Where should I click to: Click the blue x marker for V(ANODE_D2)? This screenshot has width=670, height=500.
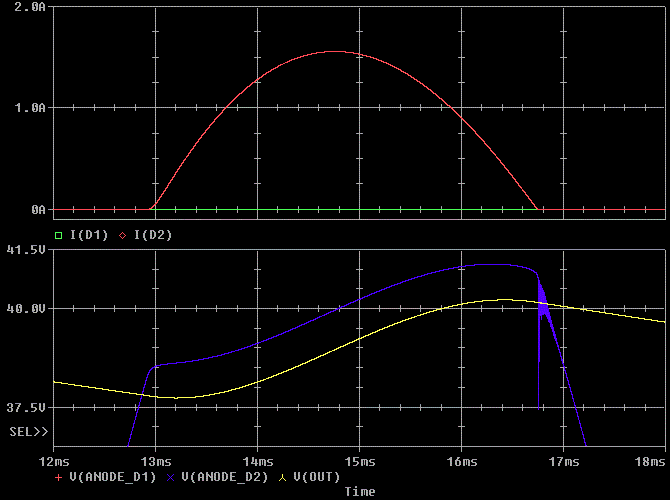tap(171, 477)
